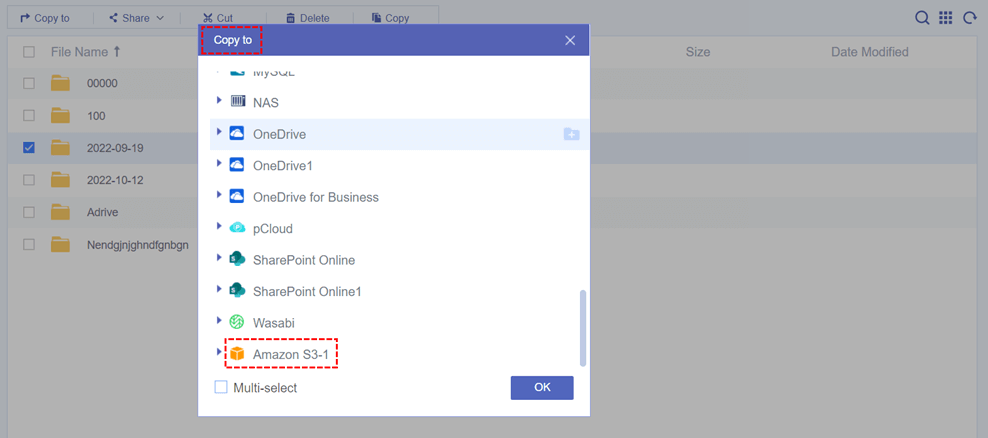Toggle the select-all checkbox in header
This screenshot has height=438, width=988.
(29, 52)
